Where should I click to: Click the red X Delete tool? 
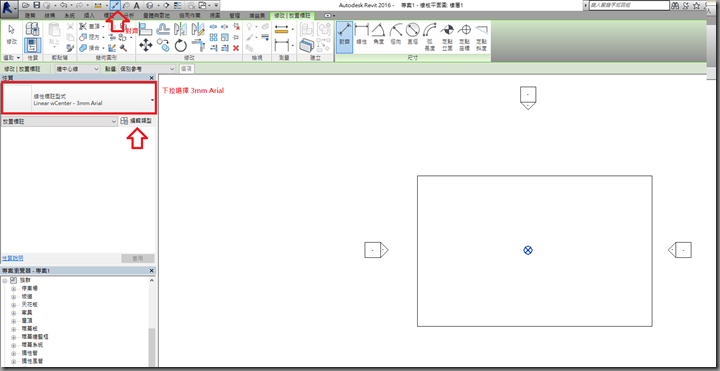pos(236,48)
